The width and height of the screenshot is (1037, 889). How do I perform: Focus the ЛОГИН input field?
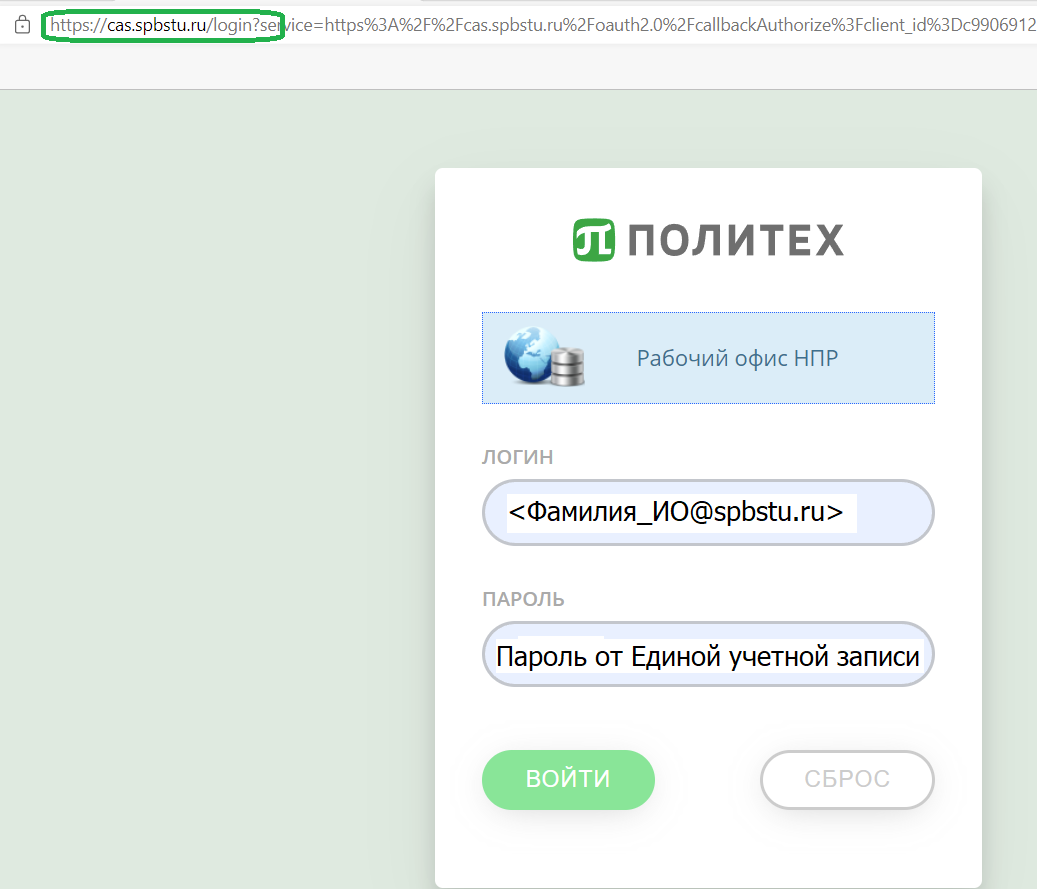tap(707, 513)
